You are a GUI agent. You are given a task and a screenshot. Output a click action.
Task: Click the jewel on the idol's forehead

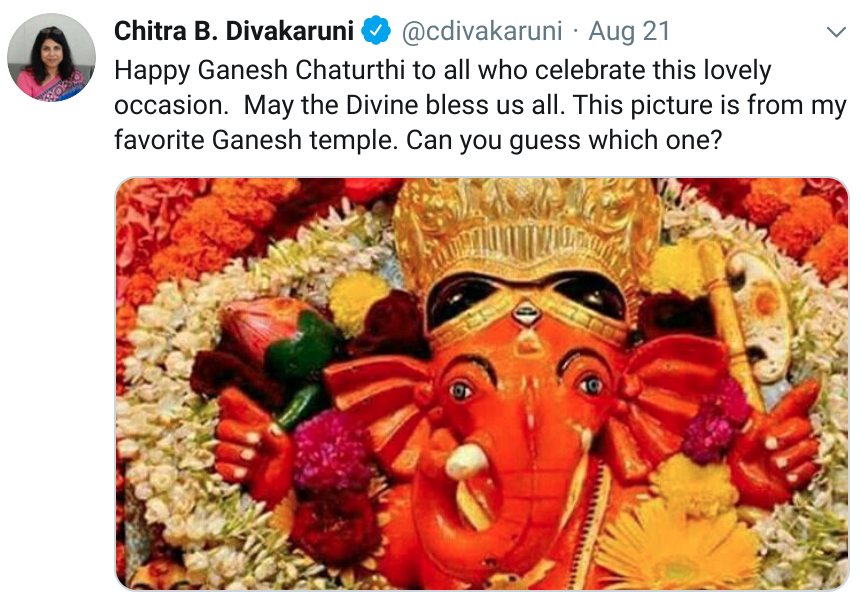(x=525, y=314)
